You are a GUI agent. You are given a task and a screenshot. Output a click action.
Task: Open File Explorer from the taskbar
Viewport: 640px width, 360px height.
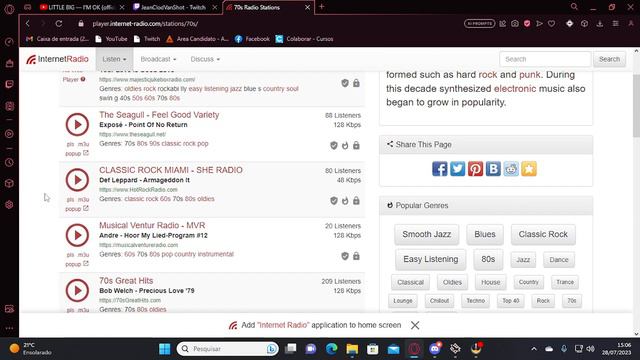[352, 349]
